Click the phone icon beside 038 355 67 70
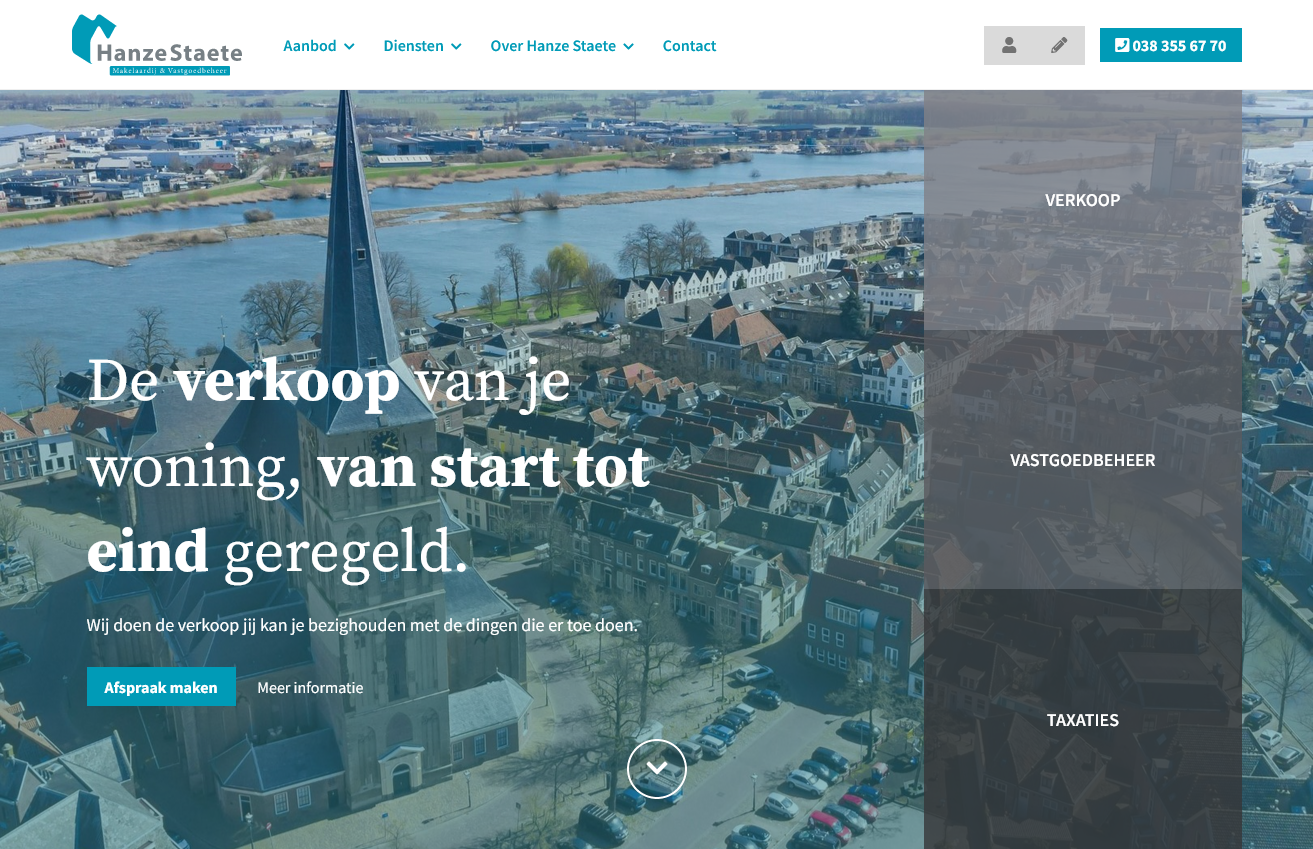The height and width of the screenshot is (849, 1313). click(1121, 45)
